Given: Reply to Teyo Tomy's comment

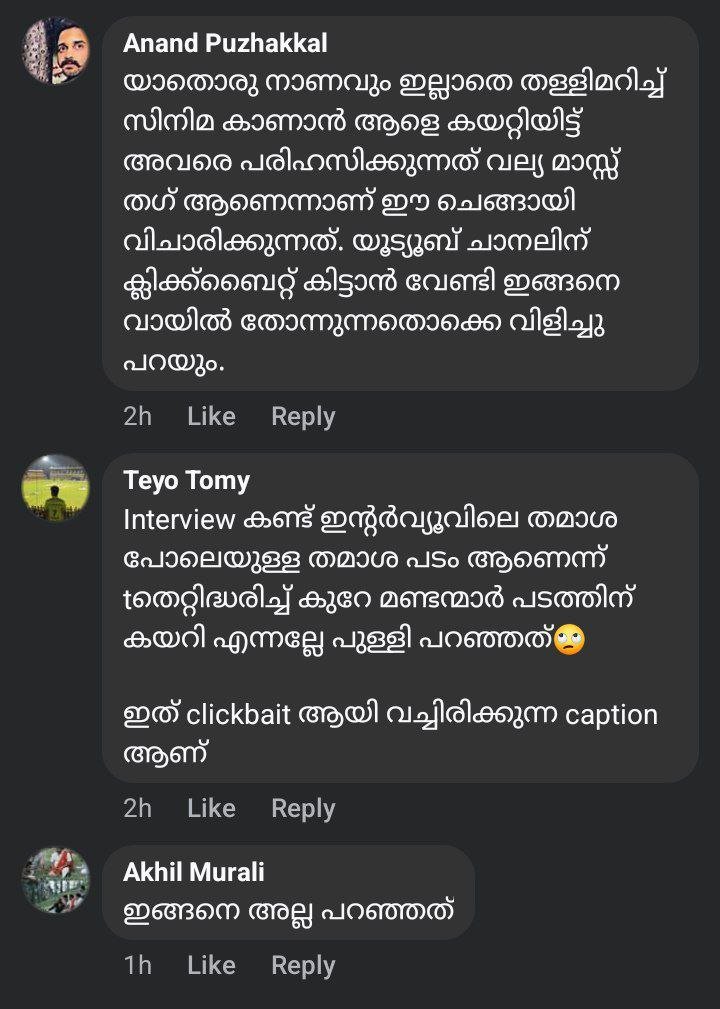Looking at the screenshot, I should (303, 808).
